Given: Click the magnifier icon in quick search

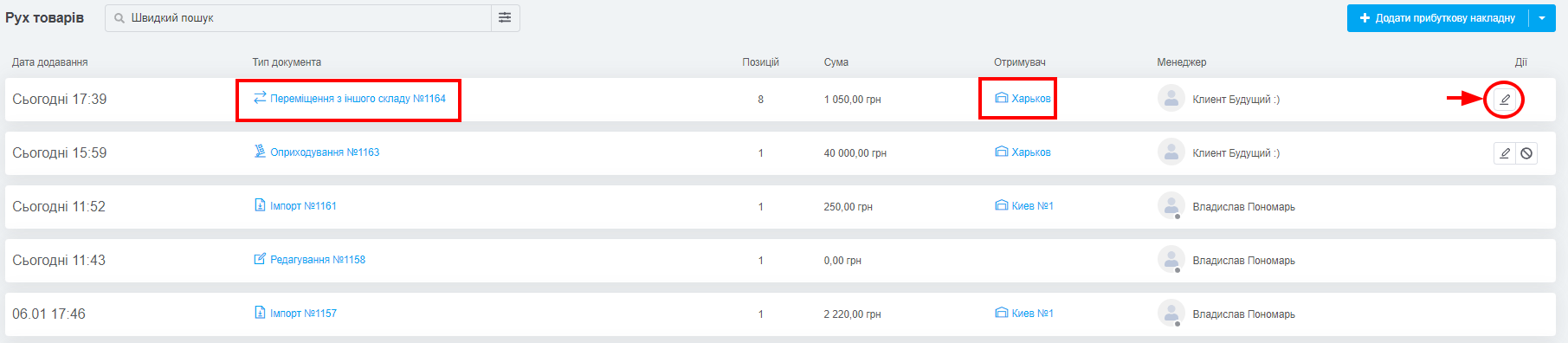Looking at the screenshot, I should tap(119, 18).
